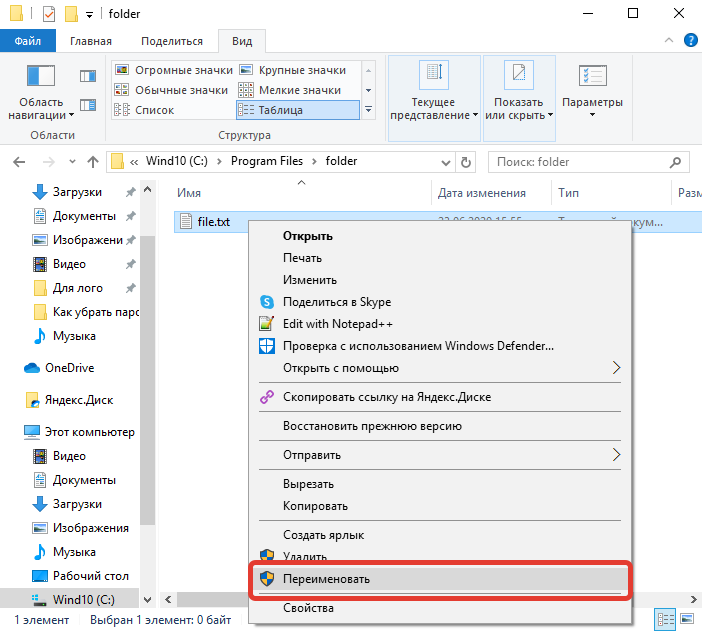Viewport: 702px width, 631px height.
Task: Click the Navigation pane icon (Область навигации)
Action: click(41, 75)
